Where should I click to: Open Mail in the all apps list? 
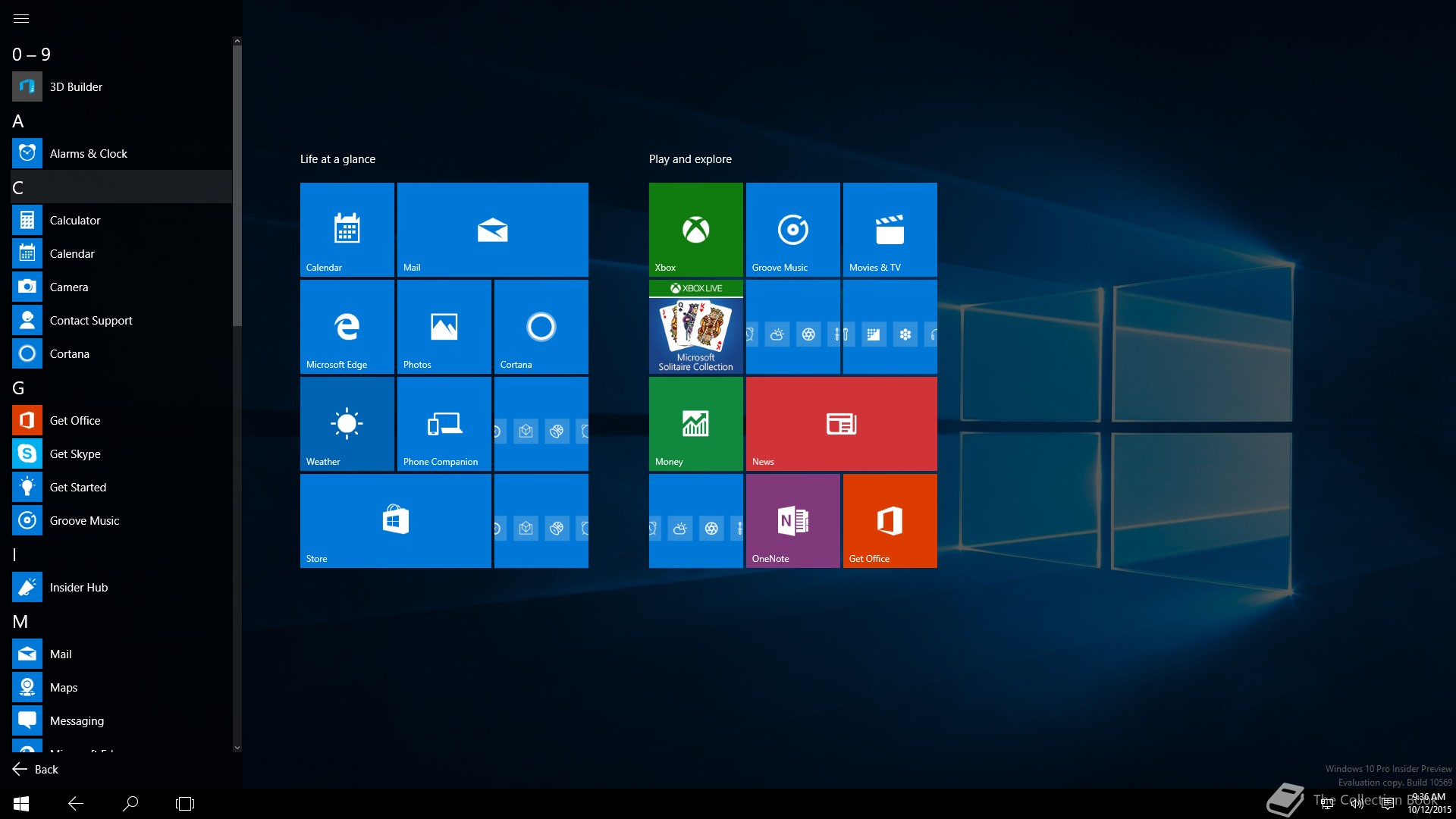pyautogui.click(x=121, y=654)
